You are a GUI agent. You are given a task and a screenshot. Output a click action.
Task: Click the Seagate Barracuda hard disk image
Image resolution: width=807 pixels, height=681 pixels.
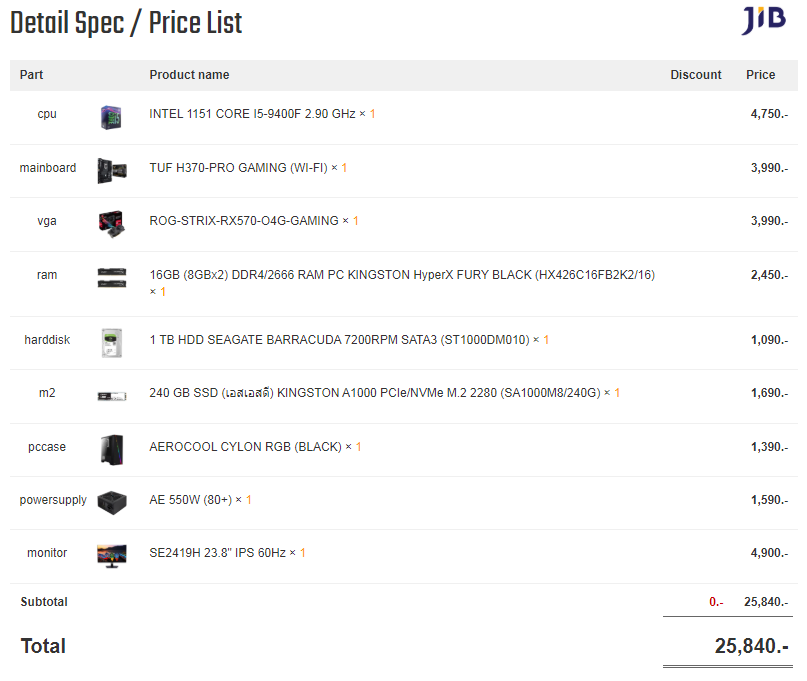tap(111, 342)
